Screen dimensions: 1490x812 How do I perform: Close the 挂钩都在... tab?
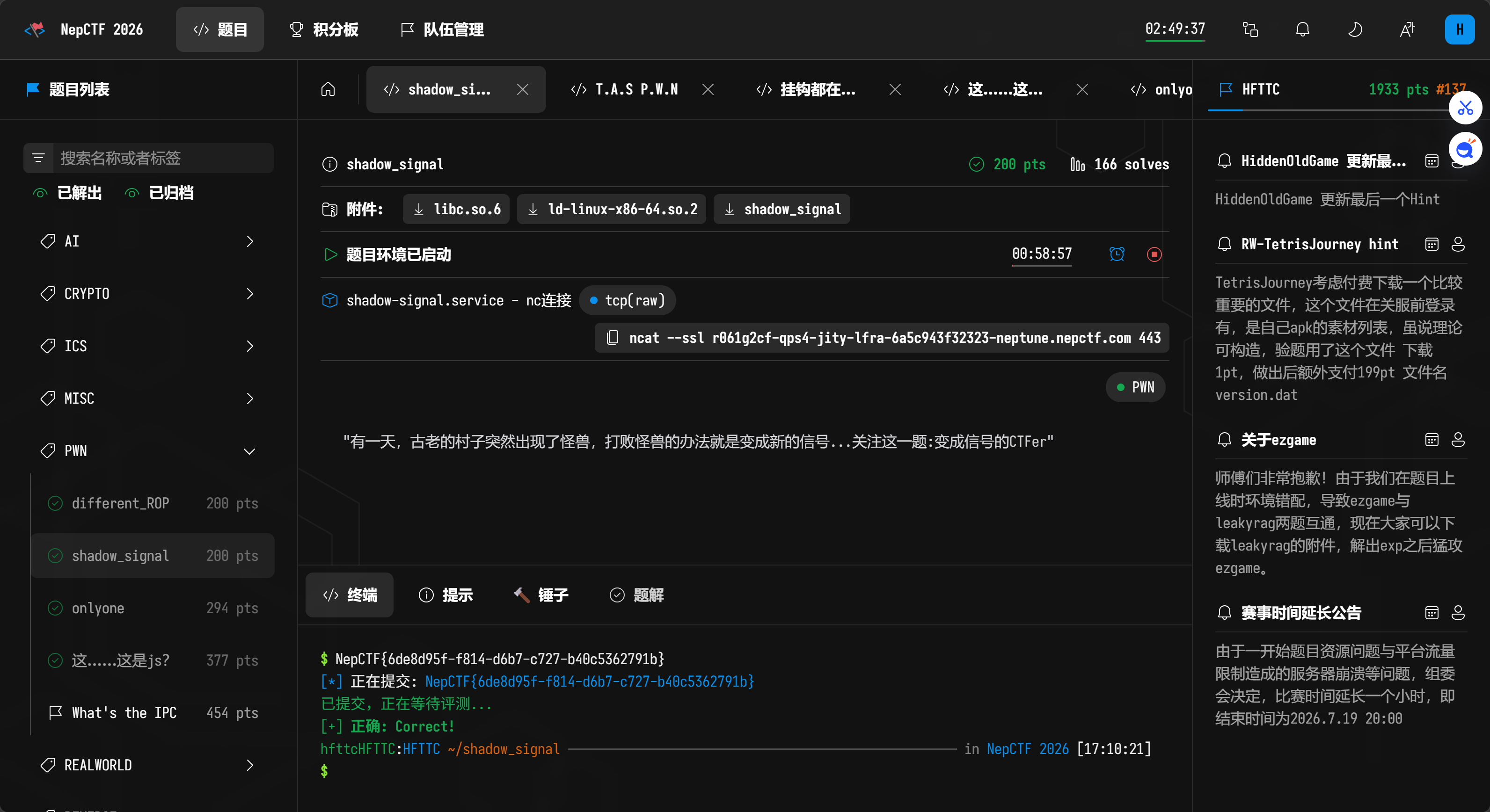coord(895,89)
